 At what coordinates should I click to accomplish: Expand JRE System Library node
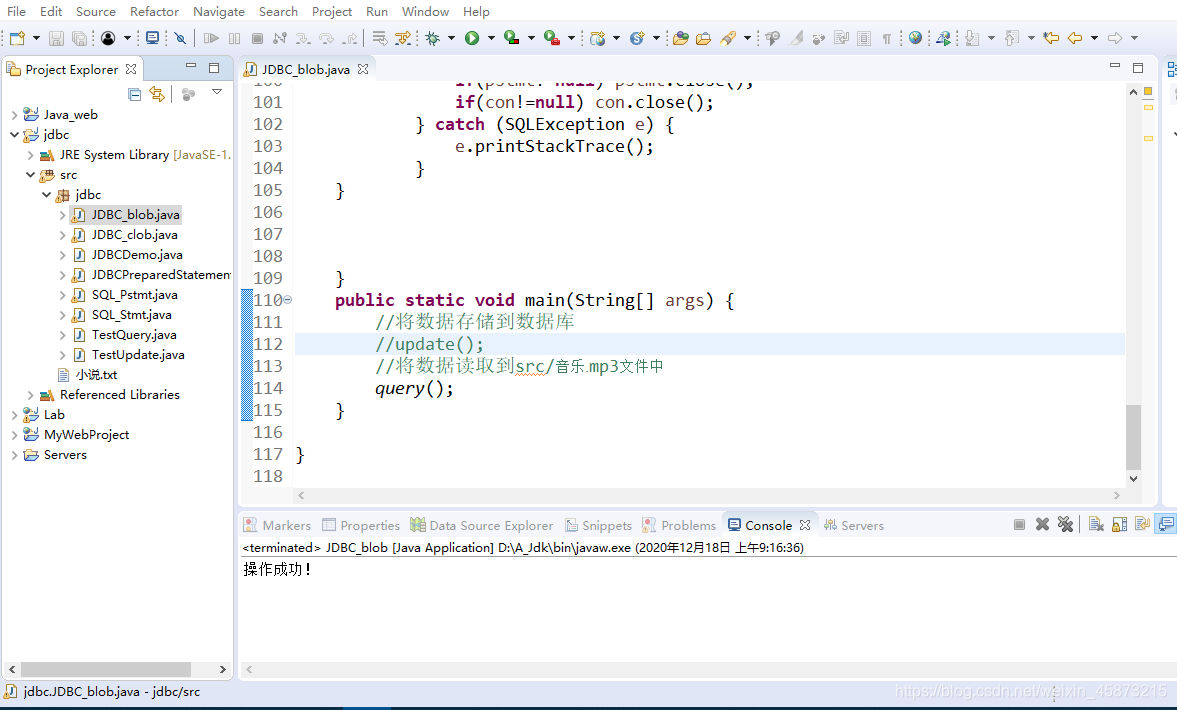click(x=30, y=155)
